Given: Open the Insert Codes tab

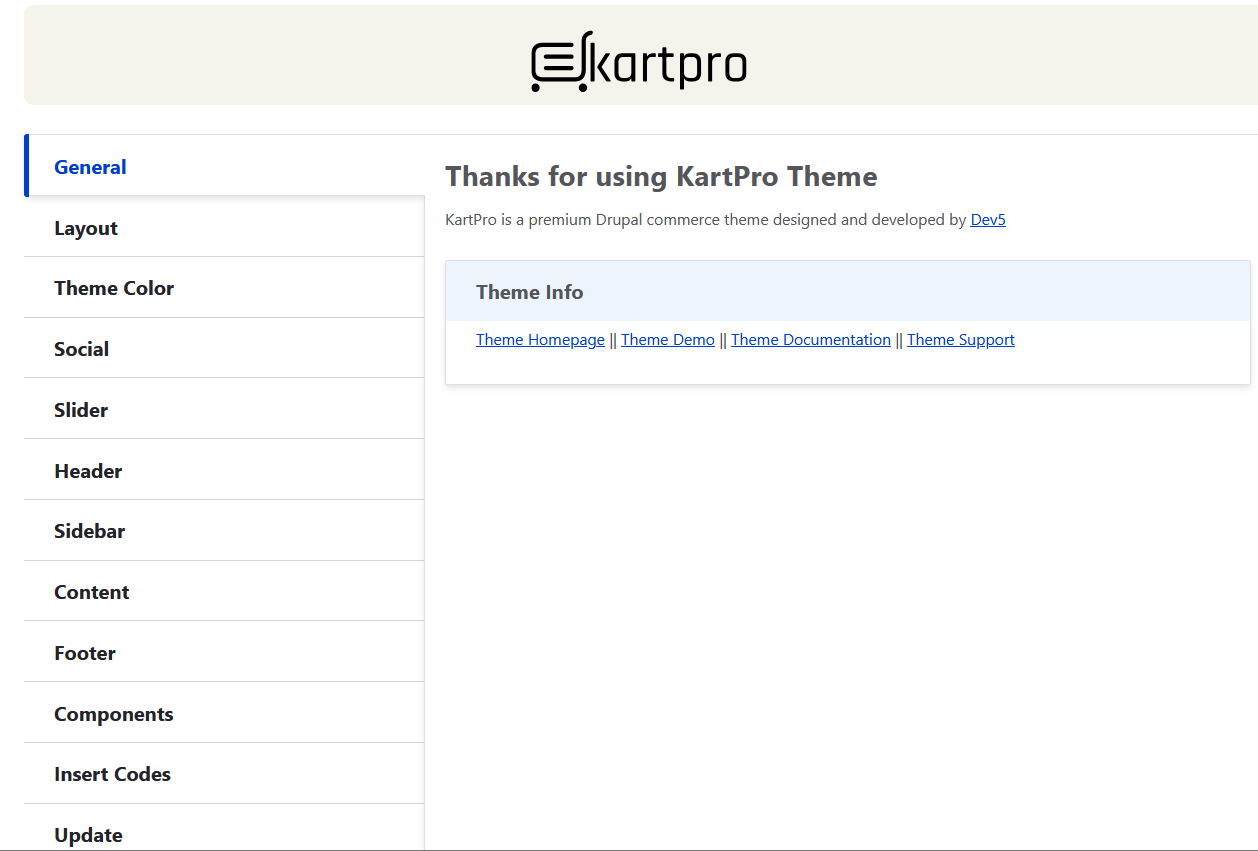Looking at the screenshot, I should pos(112,774).
